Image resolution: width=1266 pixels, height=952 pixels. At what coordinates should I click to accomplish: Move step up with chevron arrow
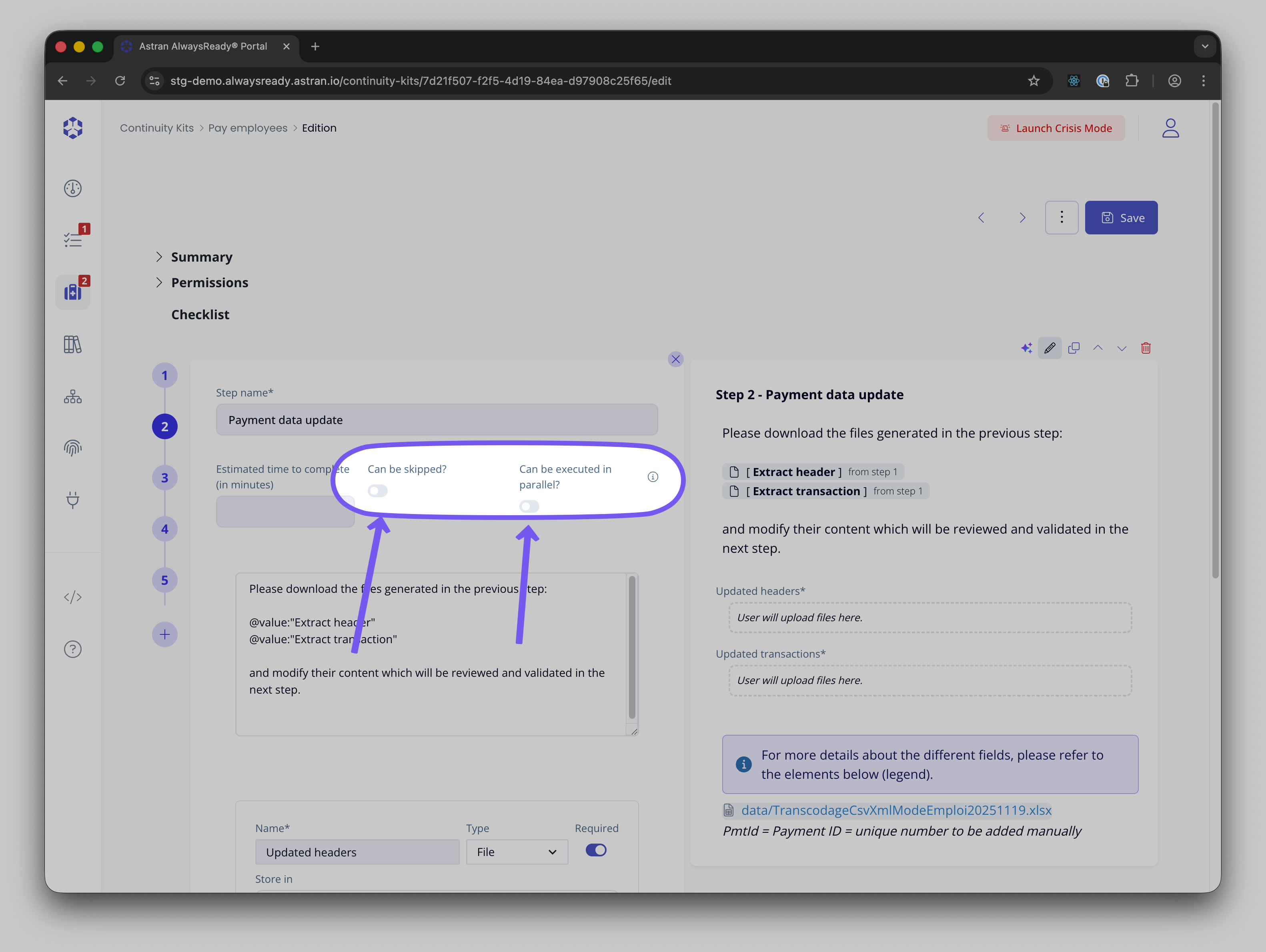click(x=1098, y=348)
